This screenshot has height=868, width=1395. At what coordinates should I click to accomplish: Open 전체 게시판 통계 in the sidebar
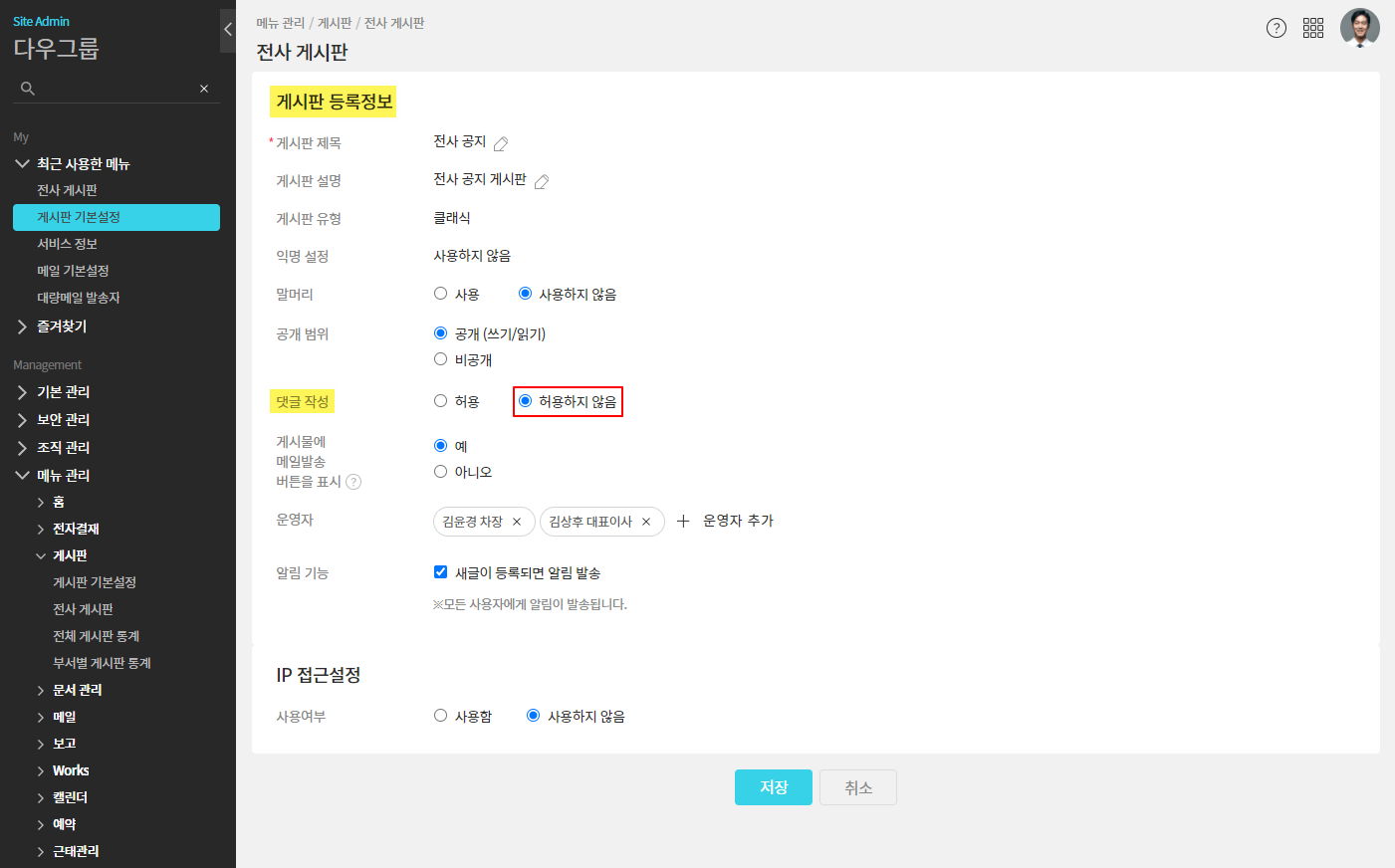click(x=96, y=636)
